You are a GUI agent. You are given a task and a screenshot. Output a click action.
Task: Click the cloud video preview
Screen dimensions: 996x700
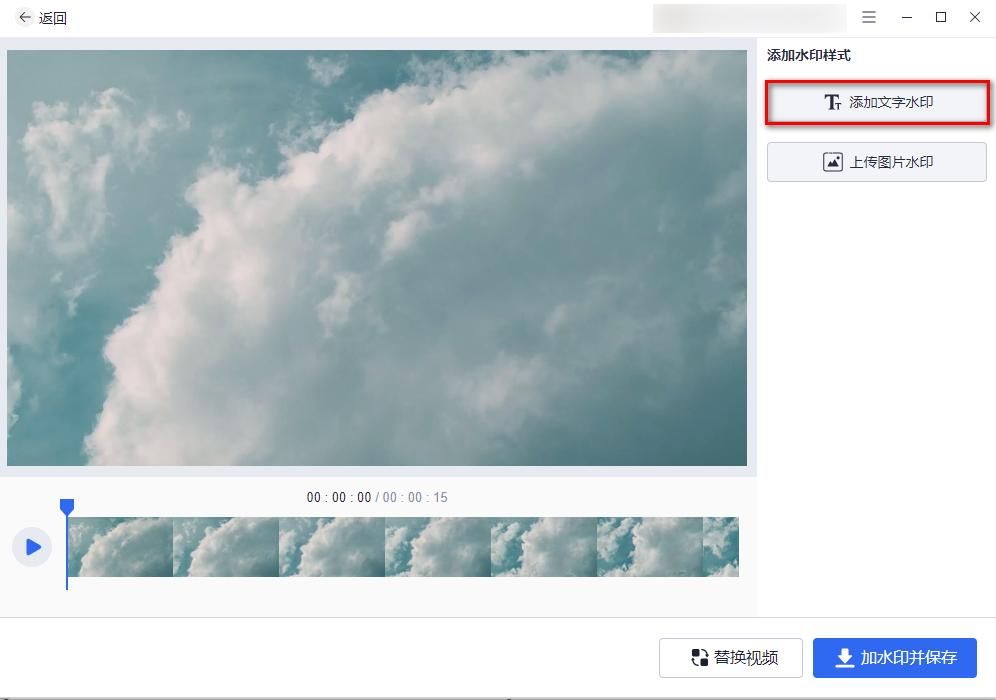tap(377, 258)
